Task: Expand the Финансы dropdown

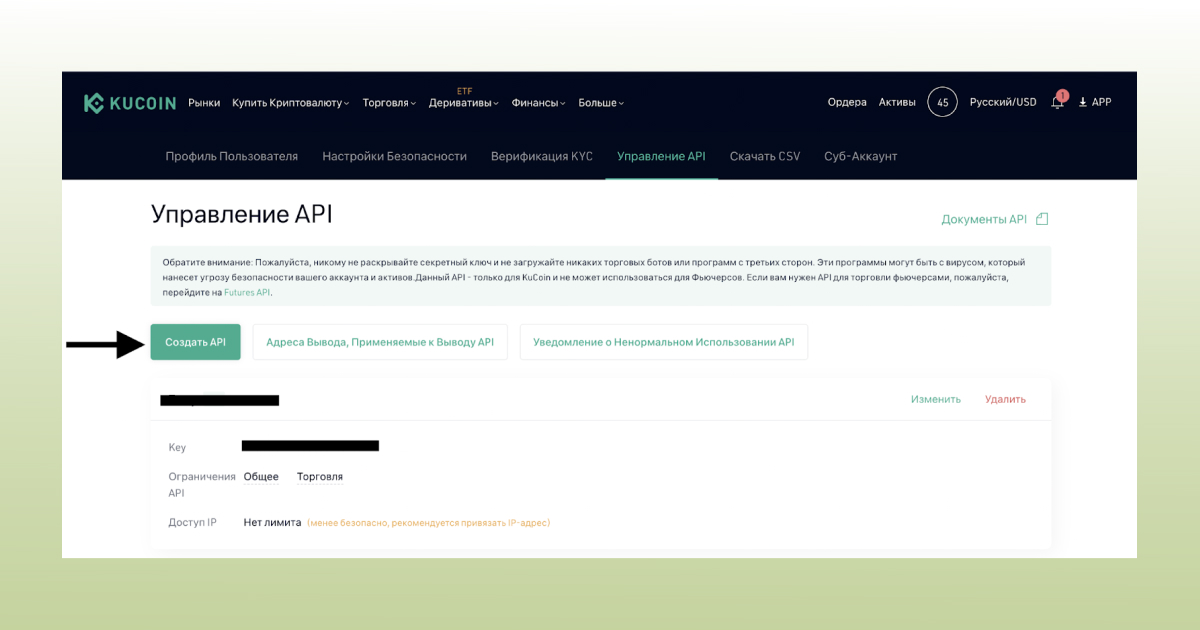Action: pyautogui.click(x=536, y=102)
